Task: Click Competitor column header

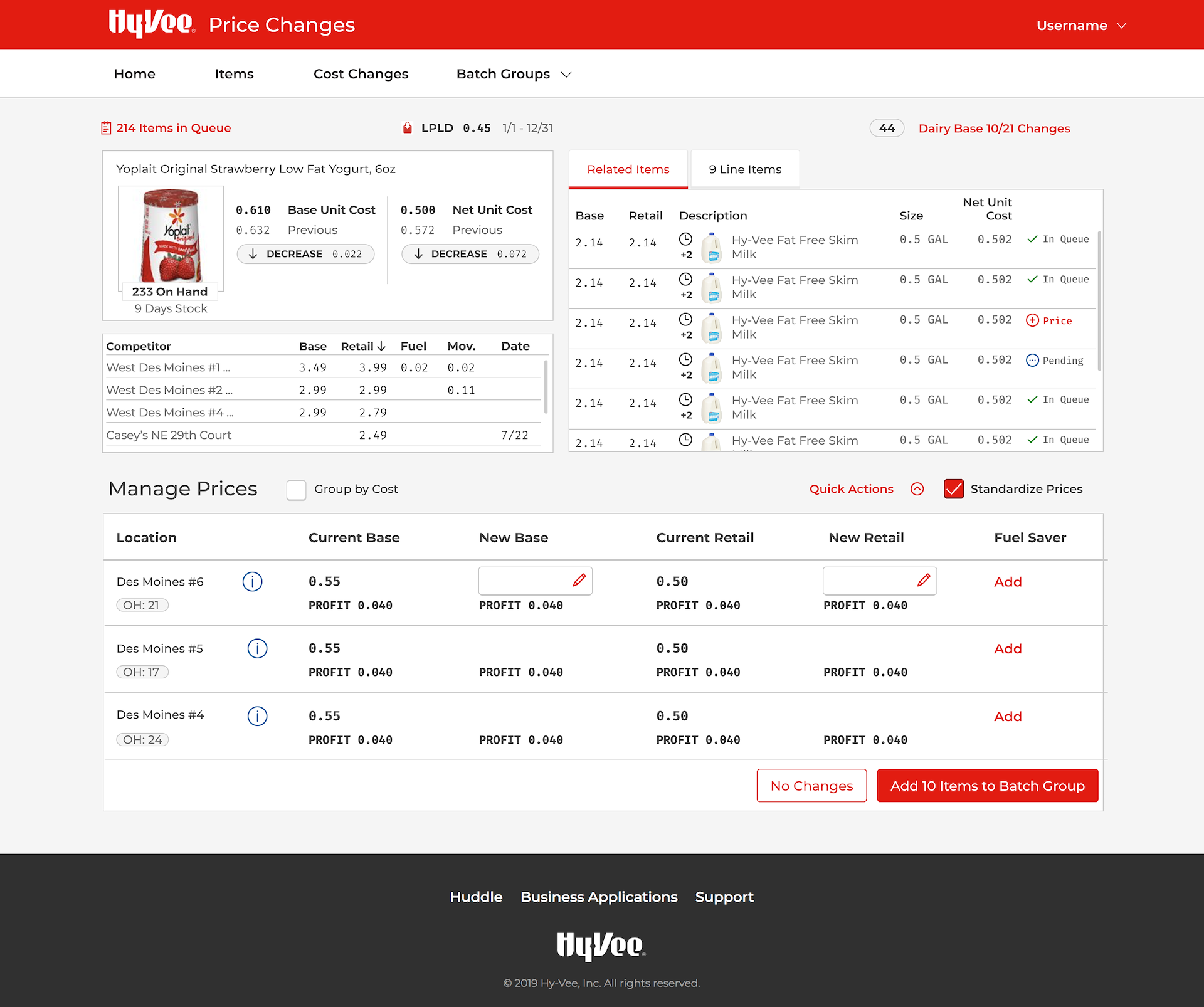Action: click(139, 346)
